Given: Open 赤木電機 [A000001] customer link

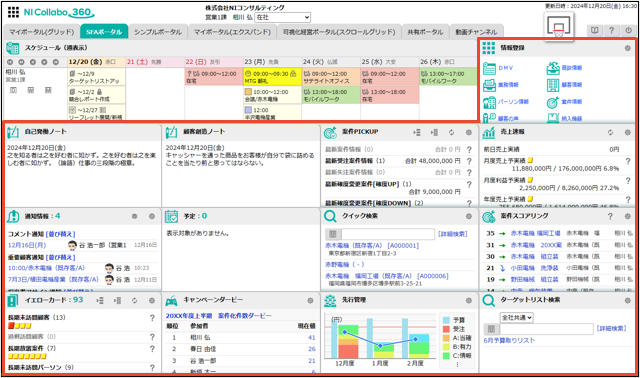Looking at the screenshot, I should (x=372, y=245).
